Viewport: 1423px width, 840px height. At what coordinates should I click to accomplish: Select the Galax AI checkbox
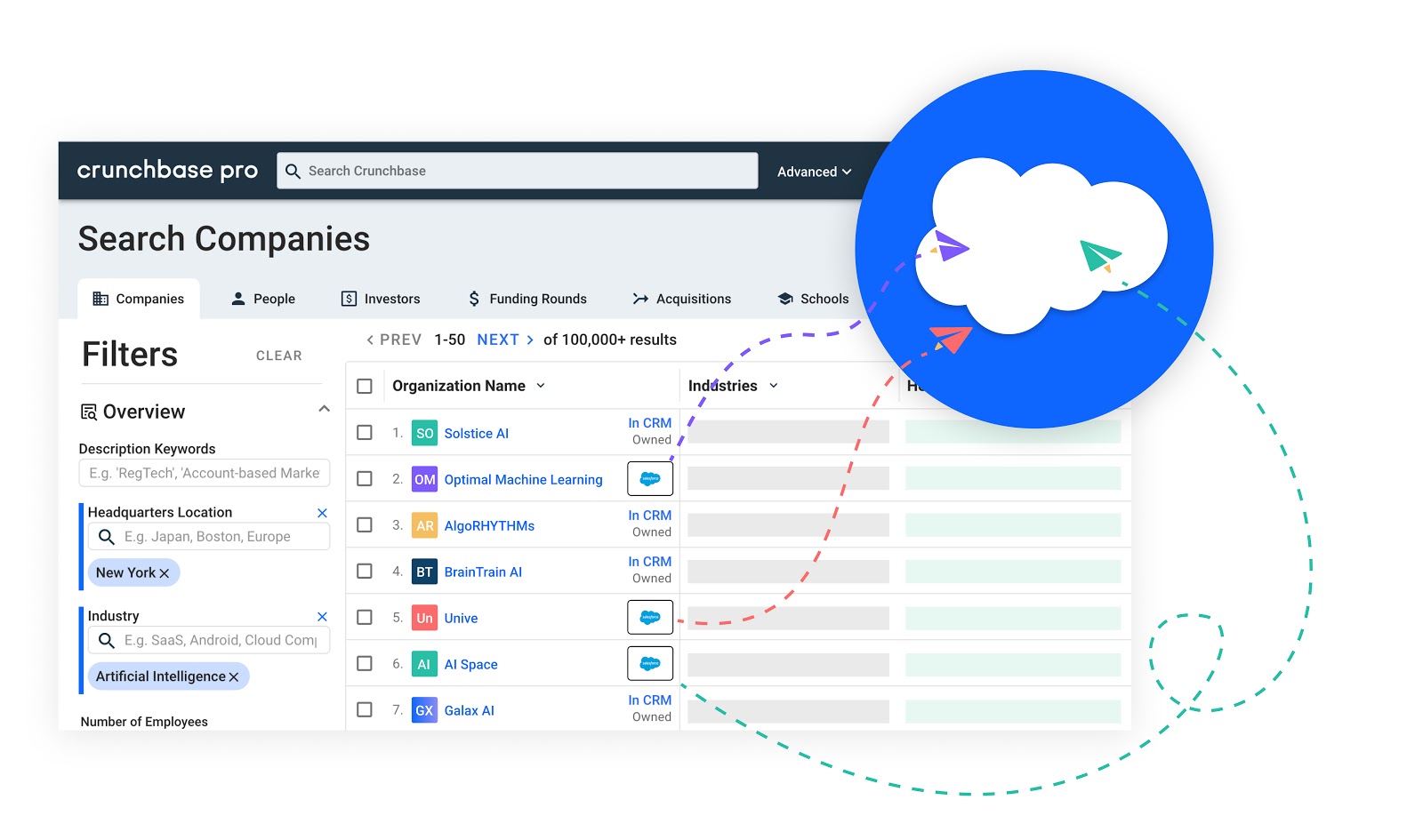coord(365,709)
